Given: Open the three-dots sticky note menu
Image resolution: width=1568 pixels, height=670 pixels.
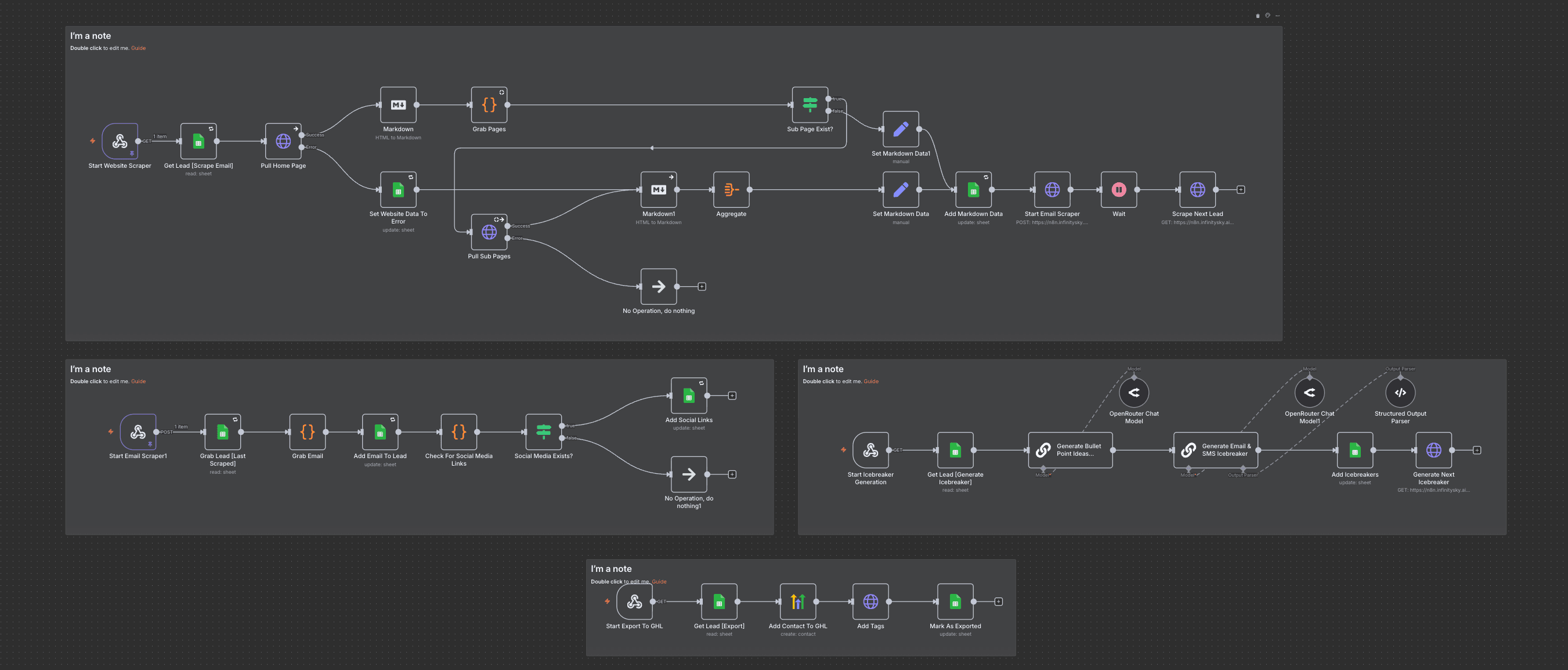Looking at the screenshot, I should (x=1277, y=16).
